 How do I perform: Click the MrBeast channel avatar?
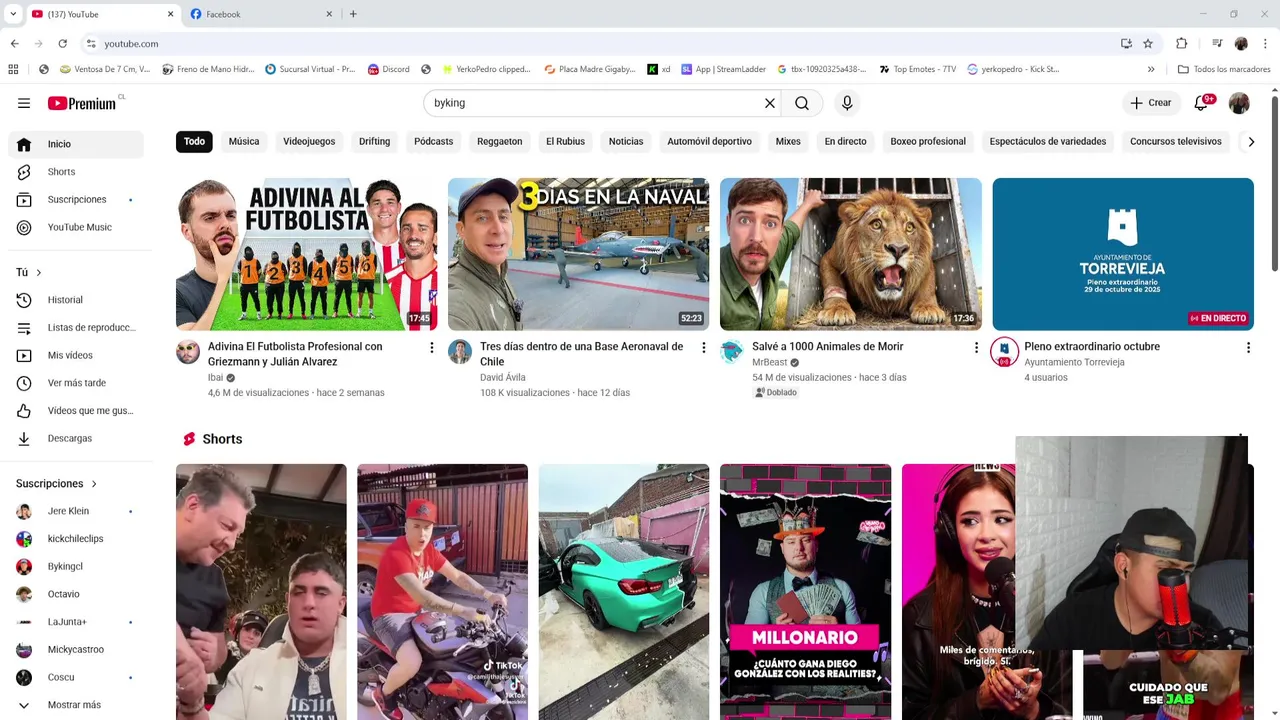pos(732,352)
